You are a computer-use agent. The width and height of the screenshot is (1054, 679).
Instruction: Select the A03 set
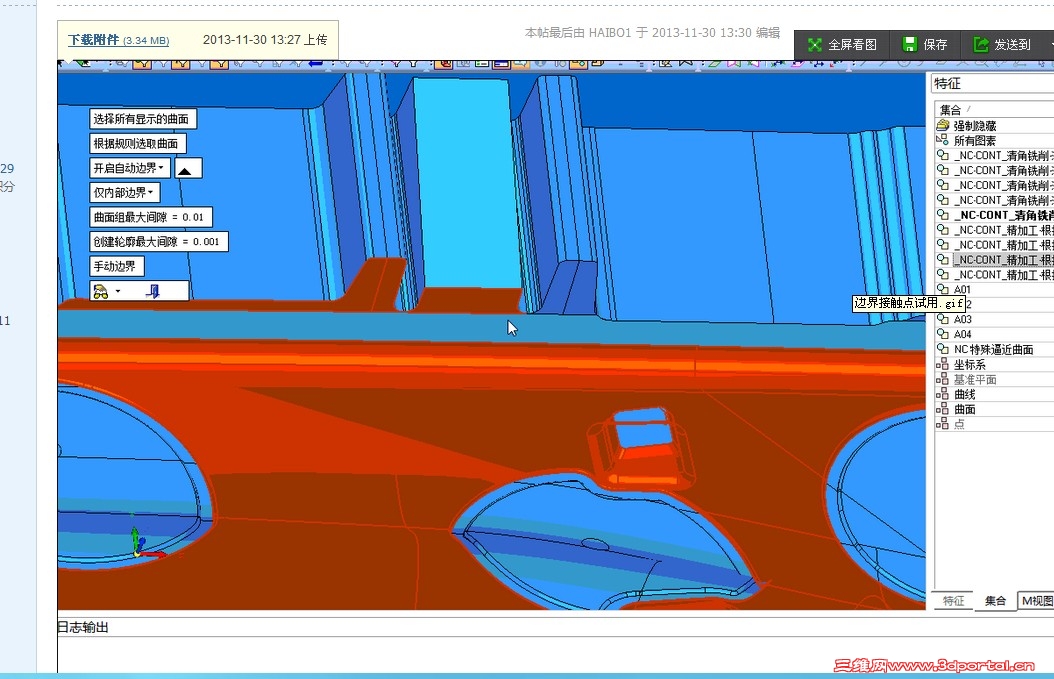point(994,319)
